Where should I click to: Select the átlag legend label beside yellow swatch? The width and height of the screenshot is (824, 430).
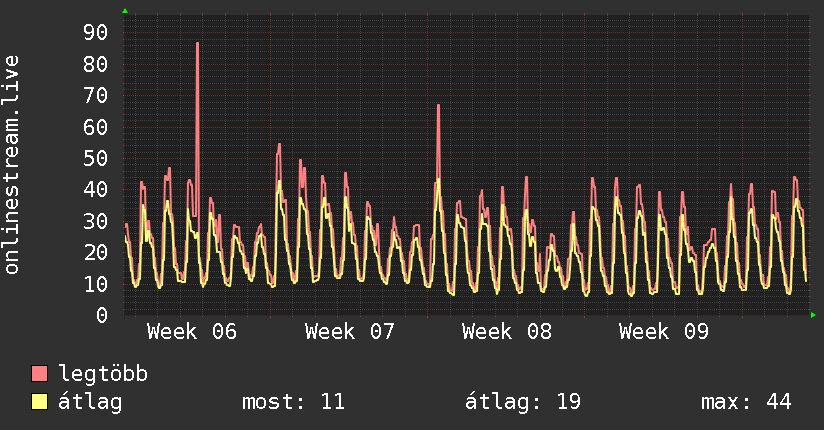pyautogui.click(x=90, y=402)
